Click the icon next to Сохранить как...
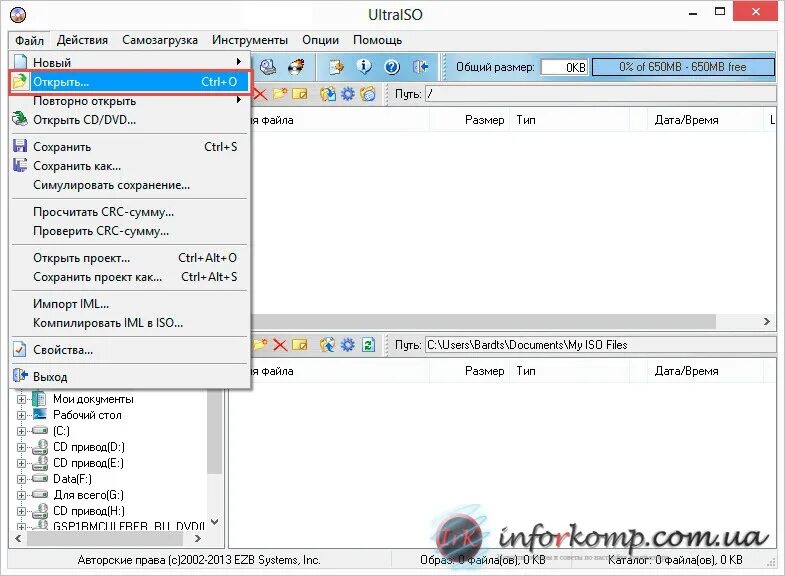785x576 pixels. point(20,165)
